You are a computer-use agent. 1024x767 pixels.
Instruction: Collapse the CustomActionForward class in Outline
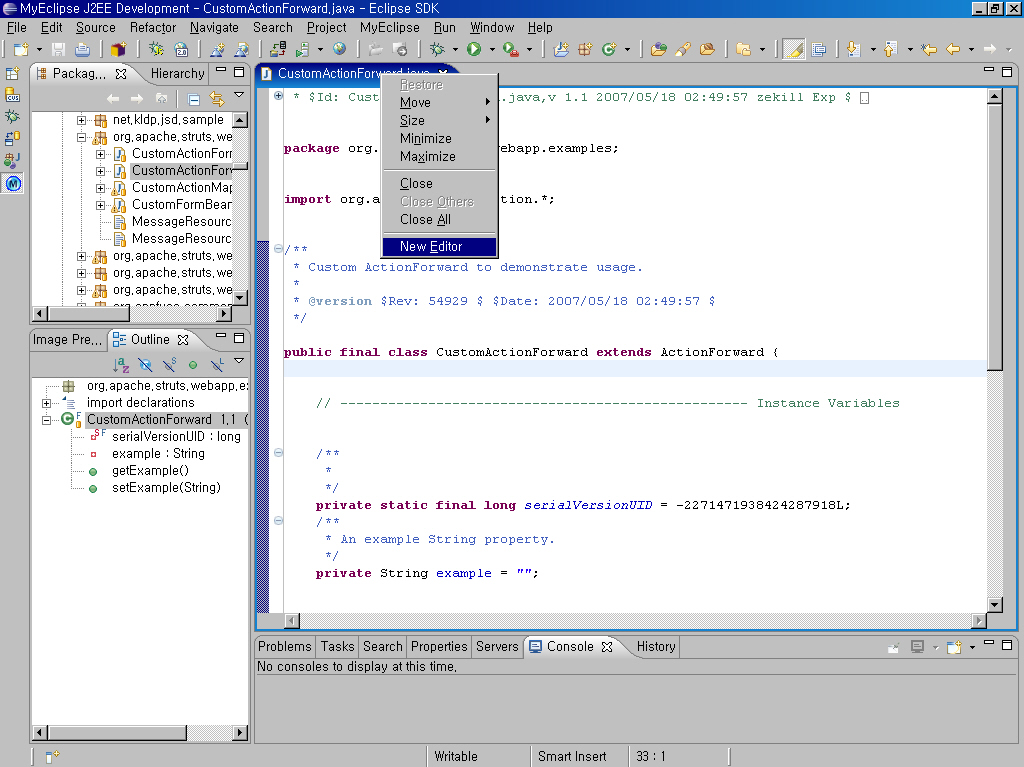(46, 420)
